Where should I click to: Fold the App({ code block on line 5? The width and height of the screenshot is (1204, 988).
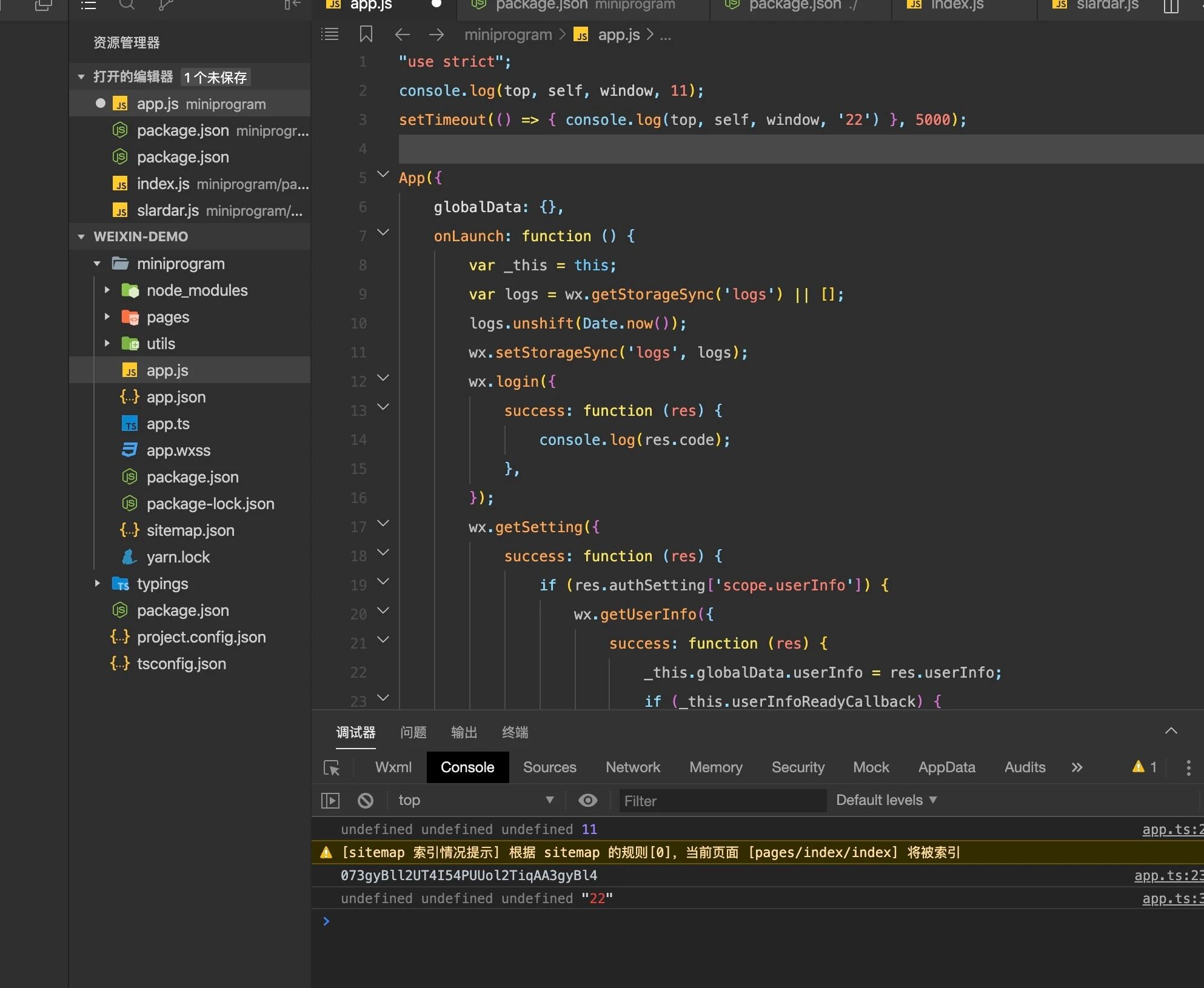tap(383, 175)
